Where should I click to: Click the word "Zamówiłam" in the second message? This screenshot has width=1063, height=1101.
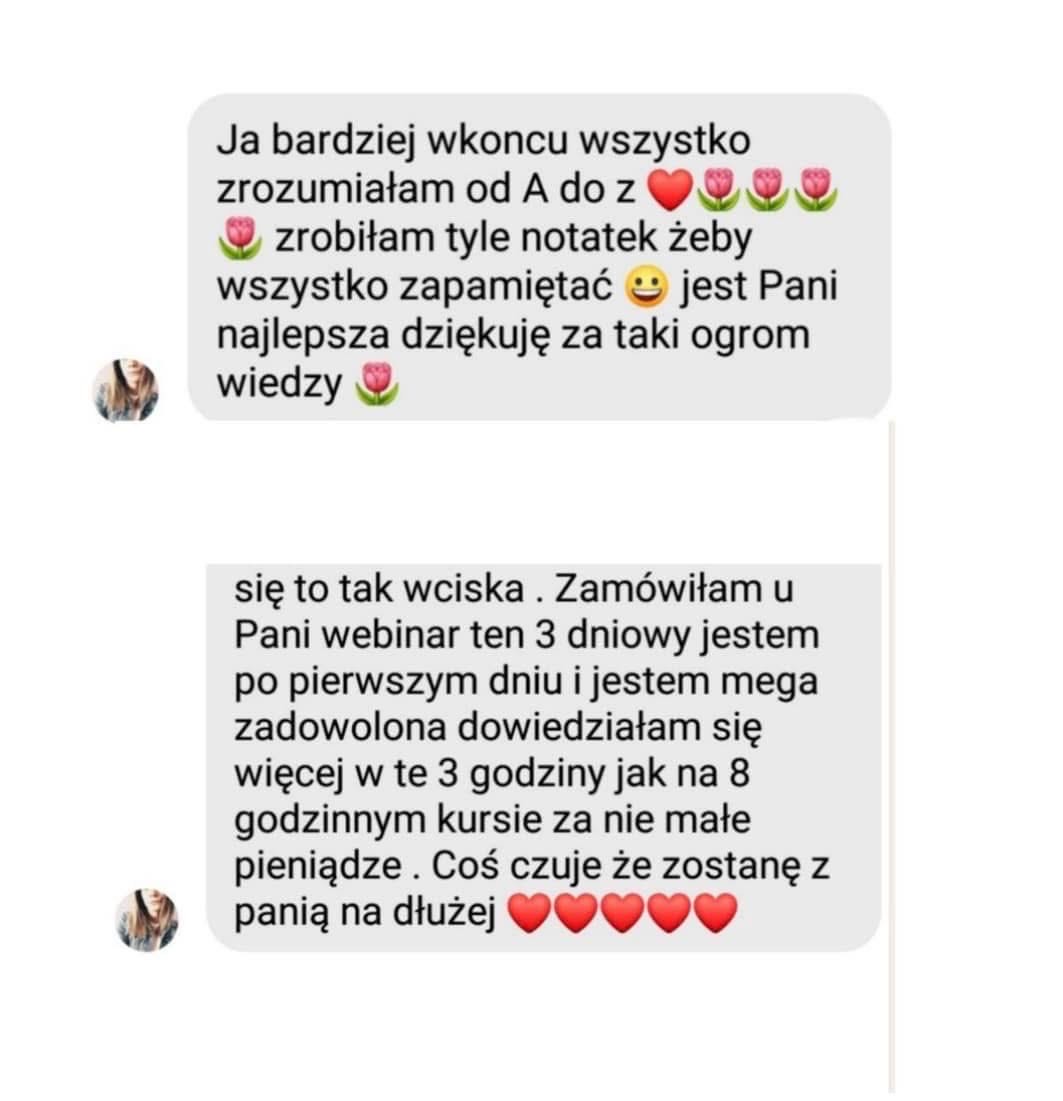pos(658,588)
